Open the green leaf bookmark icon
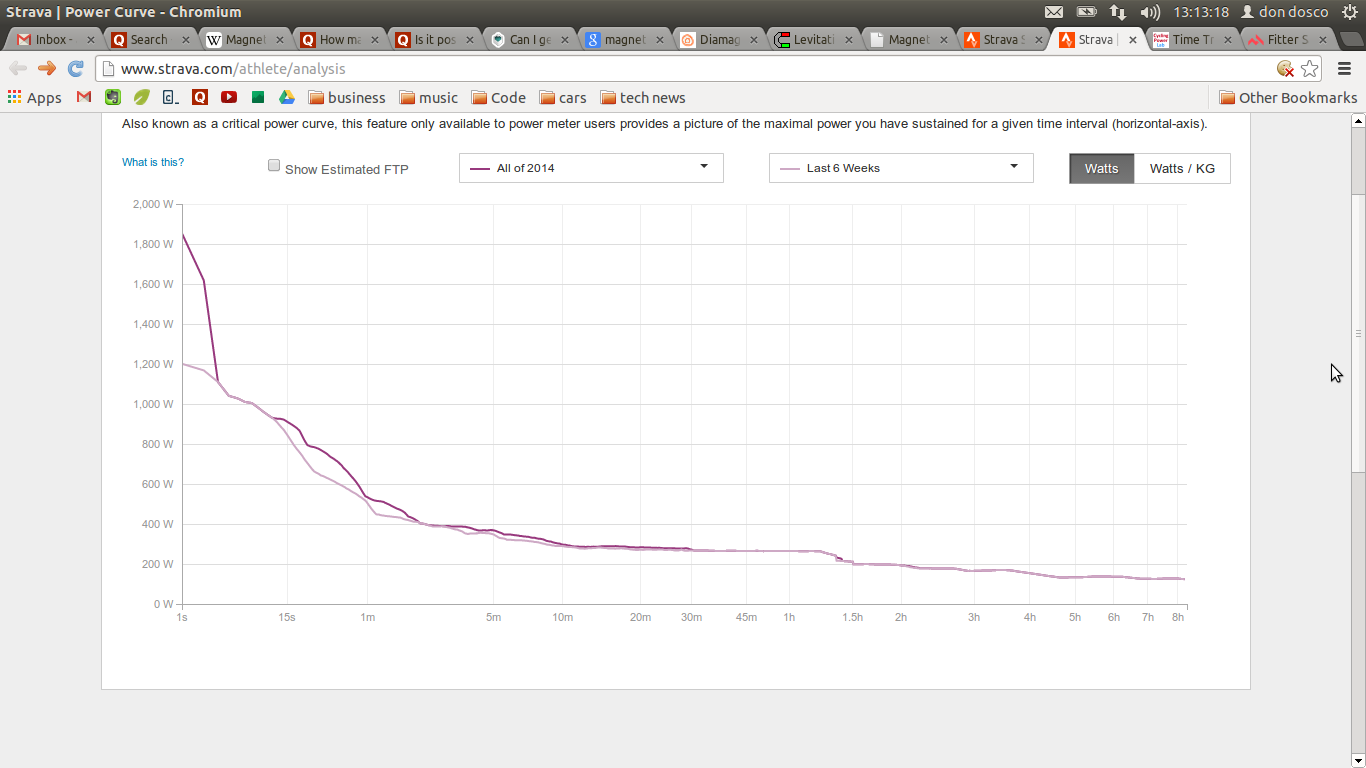Image resolution: width=1366 pixels, height=768 pixels. coord(142,98)
